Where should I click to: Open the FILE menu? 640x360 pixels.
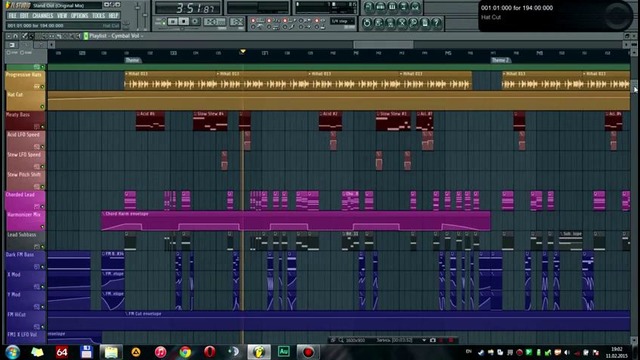point(12,16)
